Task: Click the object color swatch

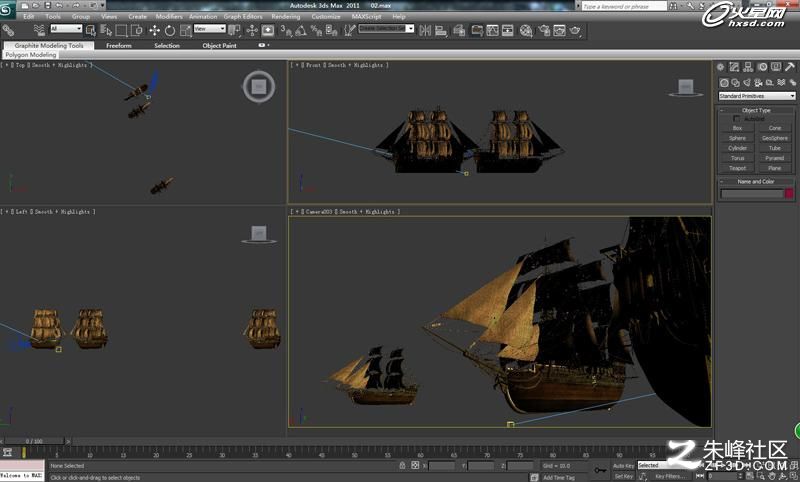Action: point(789,193)
